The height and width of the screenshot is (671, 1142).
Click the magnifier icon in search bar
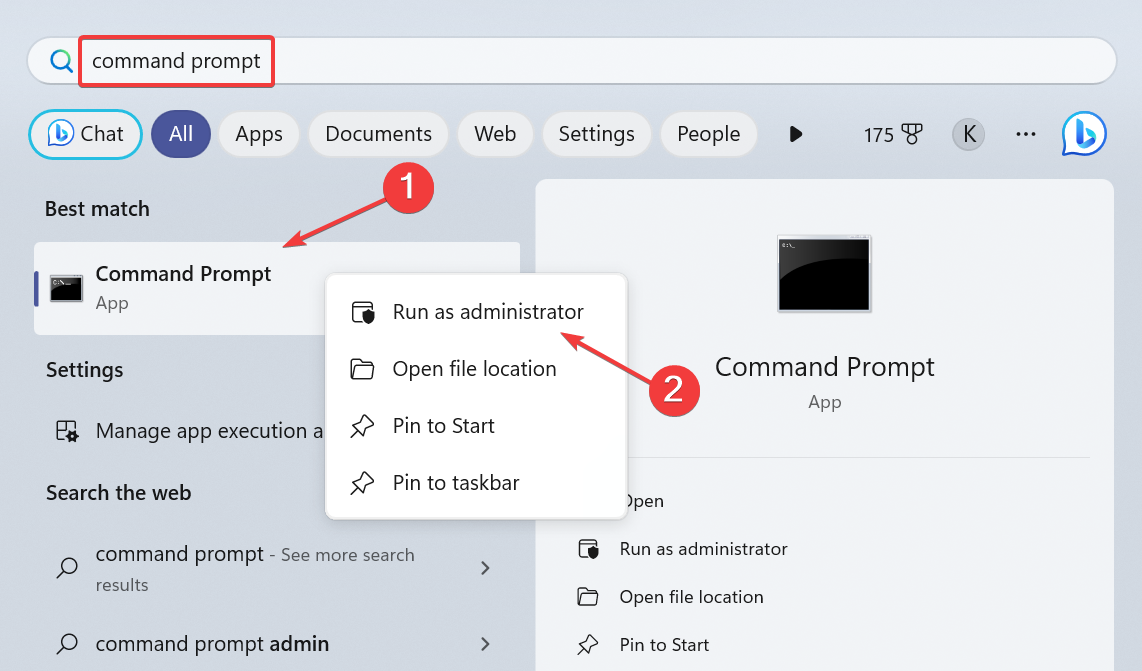62,61
